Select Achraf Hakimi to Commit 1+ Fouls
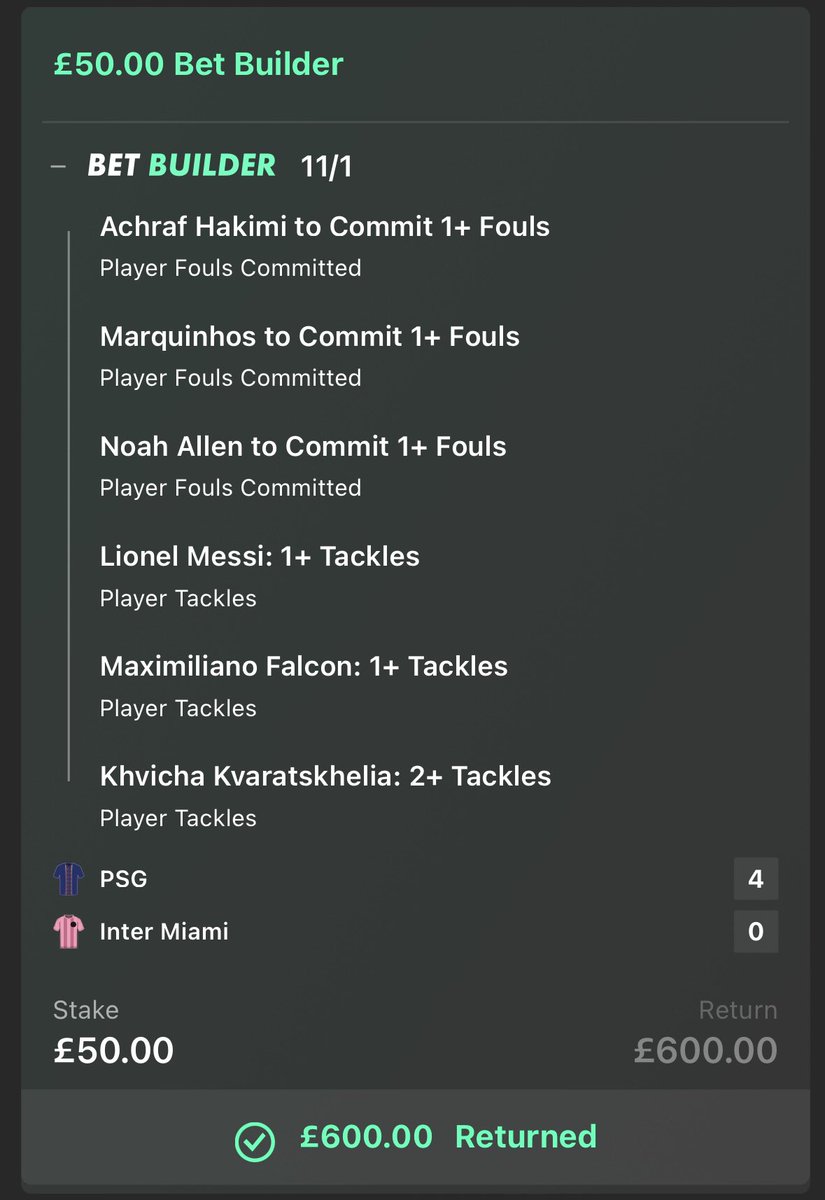 (324, 227)
